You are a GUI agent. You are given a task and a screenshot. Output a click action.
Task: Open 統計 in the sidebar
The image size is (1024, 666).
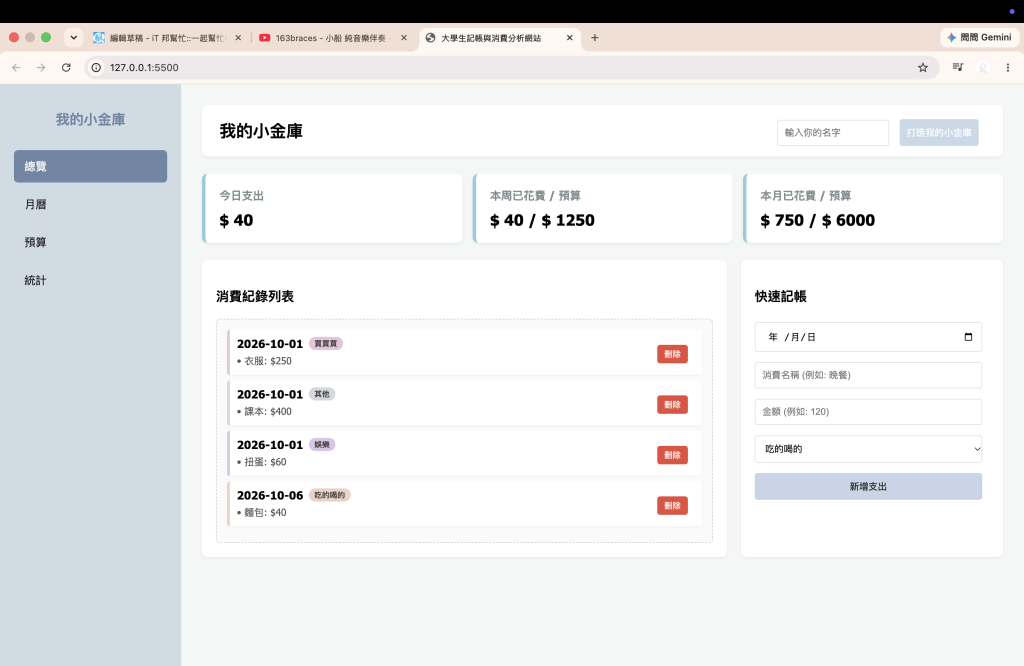click(90, 280)
